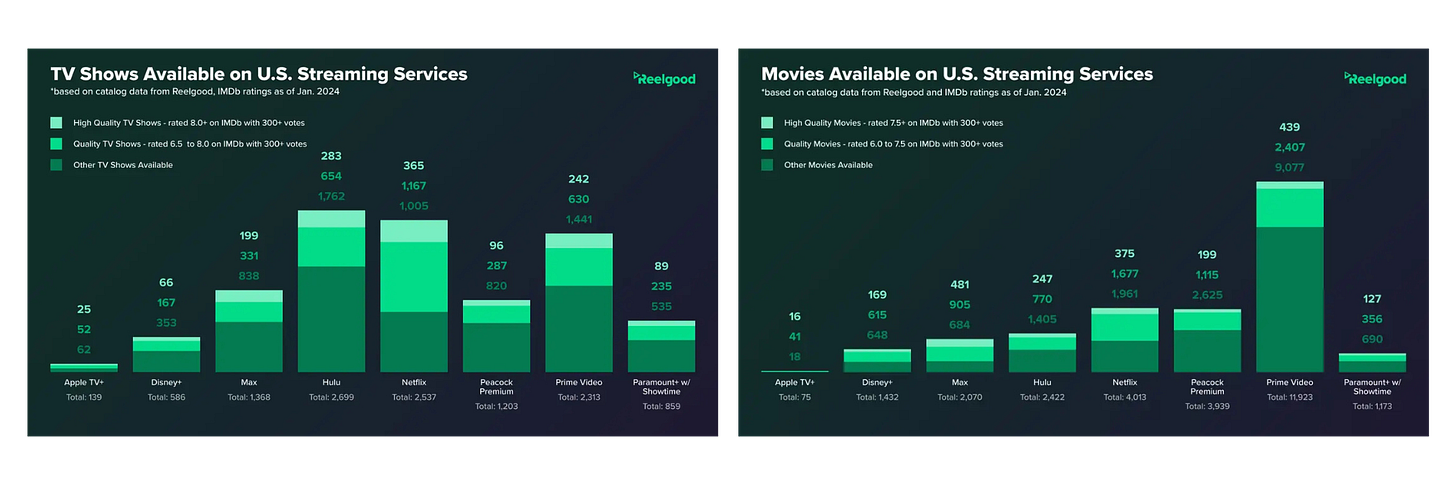Click the 'Prime Video' label in the TV Shows chart
Image resolution: width=1456 pixels, height=485 pixels.
(x=579, y=382)
